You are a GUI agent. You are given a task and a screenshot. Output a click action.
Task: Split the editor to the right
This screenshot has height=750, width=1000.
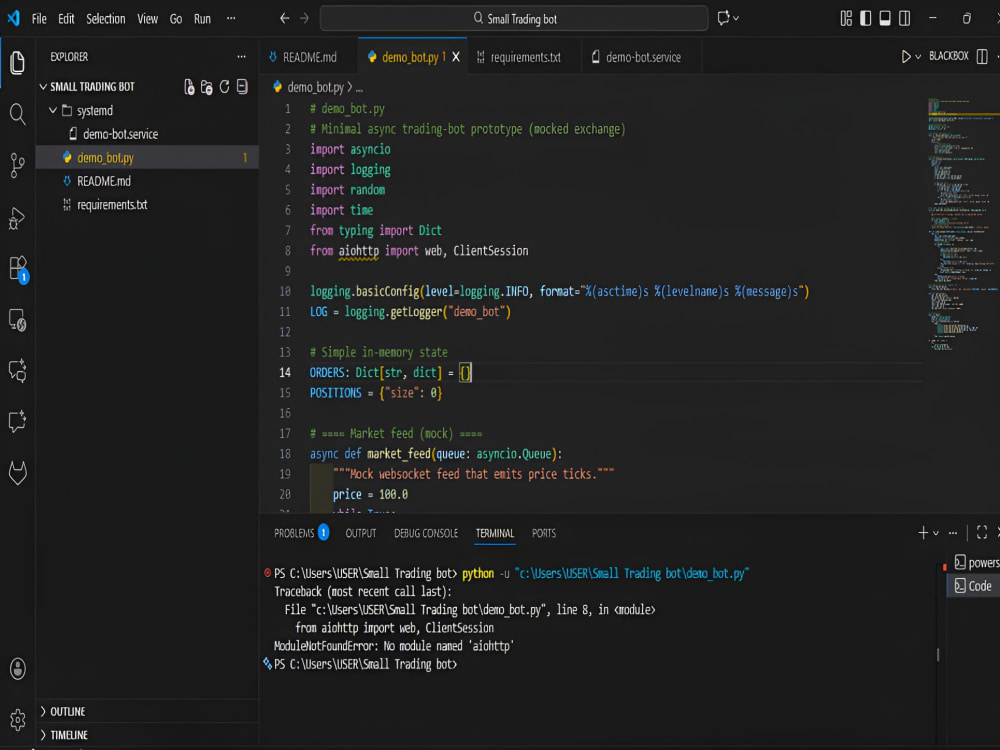click(x=982, y=57)
